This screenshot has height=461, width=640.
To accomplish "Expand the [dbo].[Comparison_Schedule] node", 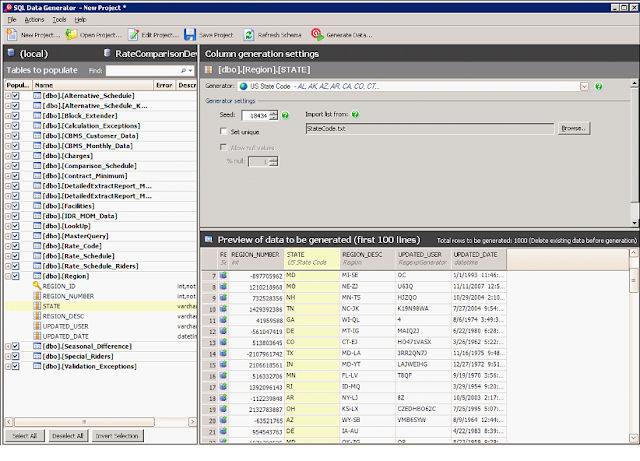I will (8, 166).
